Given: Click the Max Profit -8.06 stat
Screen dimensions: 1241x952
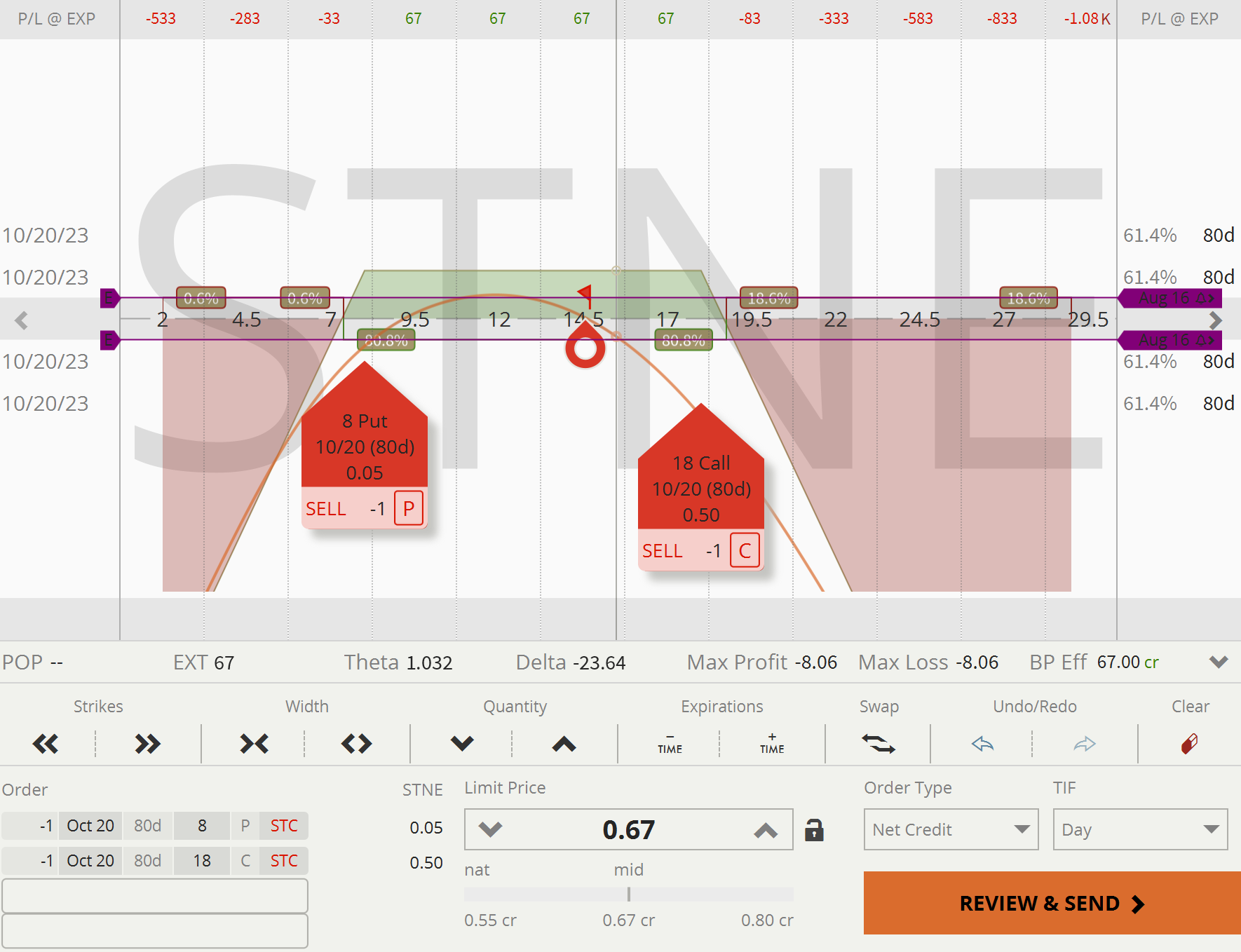Looking at the screenshot, I should click(762, 662).
